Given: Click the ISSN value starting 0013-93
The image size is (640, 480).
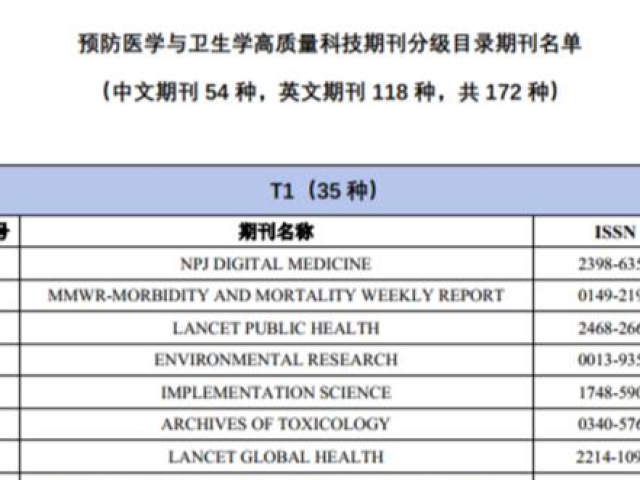Looking at the screenshot, I should tap(609, 360).
